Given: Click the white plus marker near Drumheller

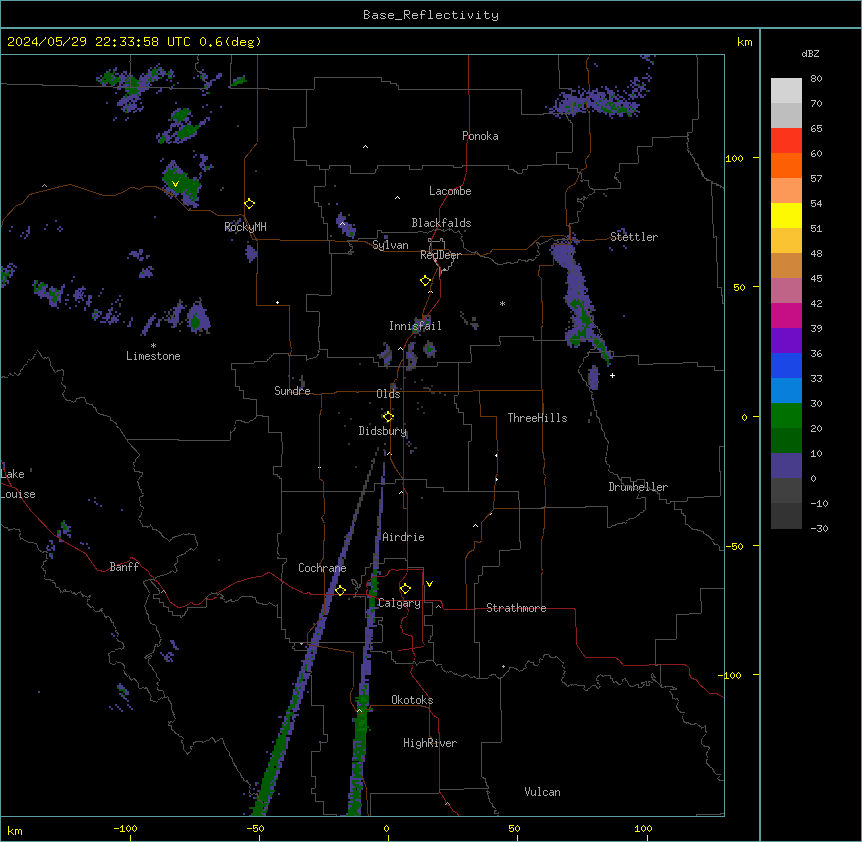Looking at the screenshot, I should (x=612, y=375).
